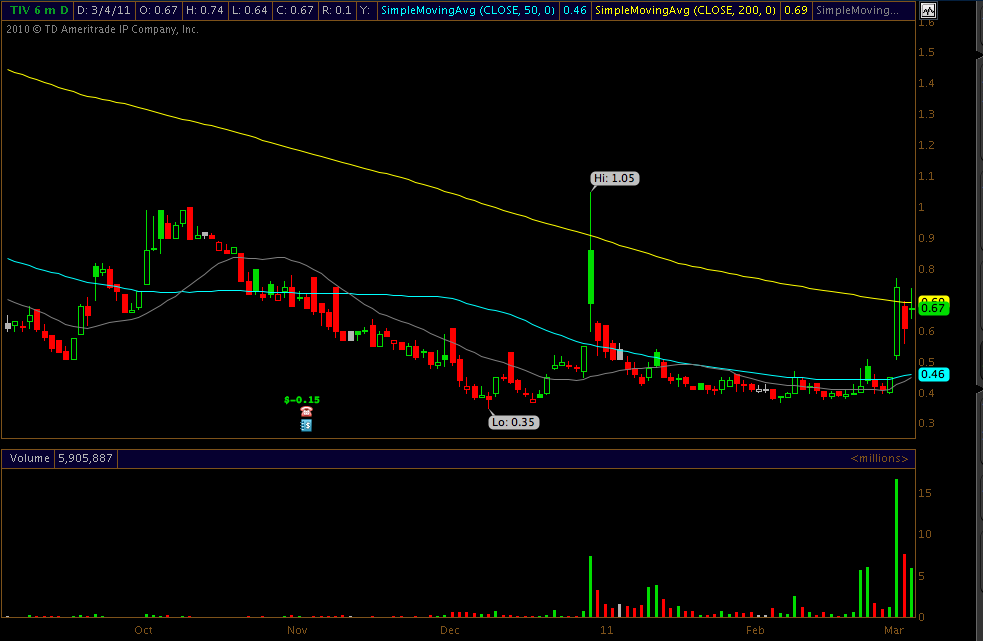Click the cyan 0.46 moving average axis tag

pyautogui.click(x=933, y=374)
